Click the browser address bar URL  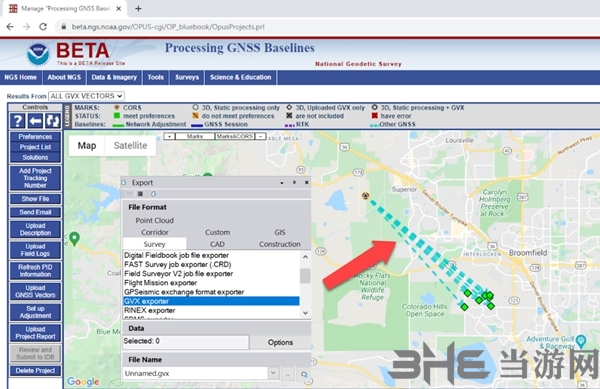coord(168,27)
